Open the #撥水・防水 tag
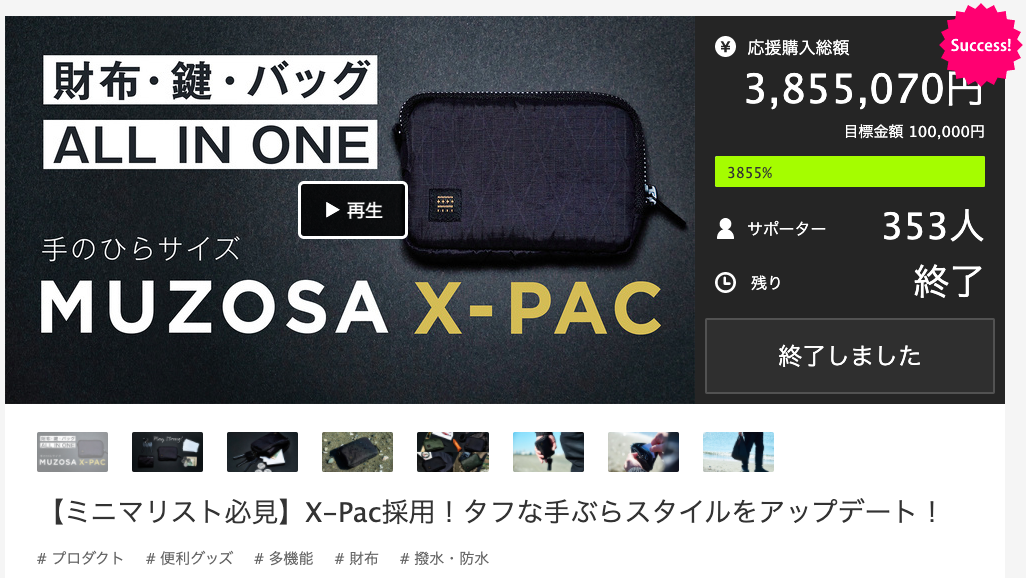The image size is (1026, 578). (444, 558)
